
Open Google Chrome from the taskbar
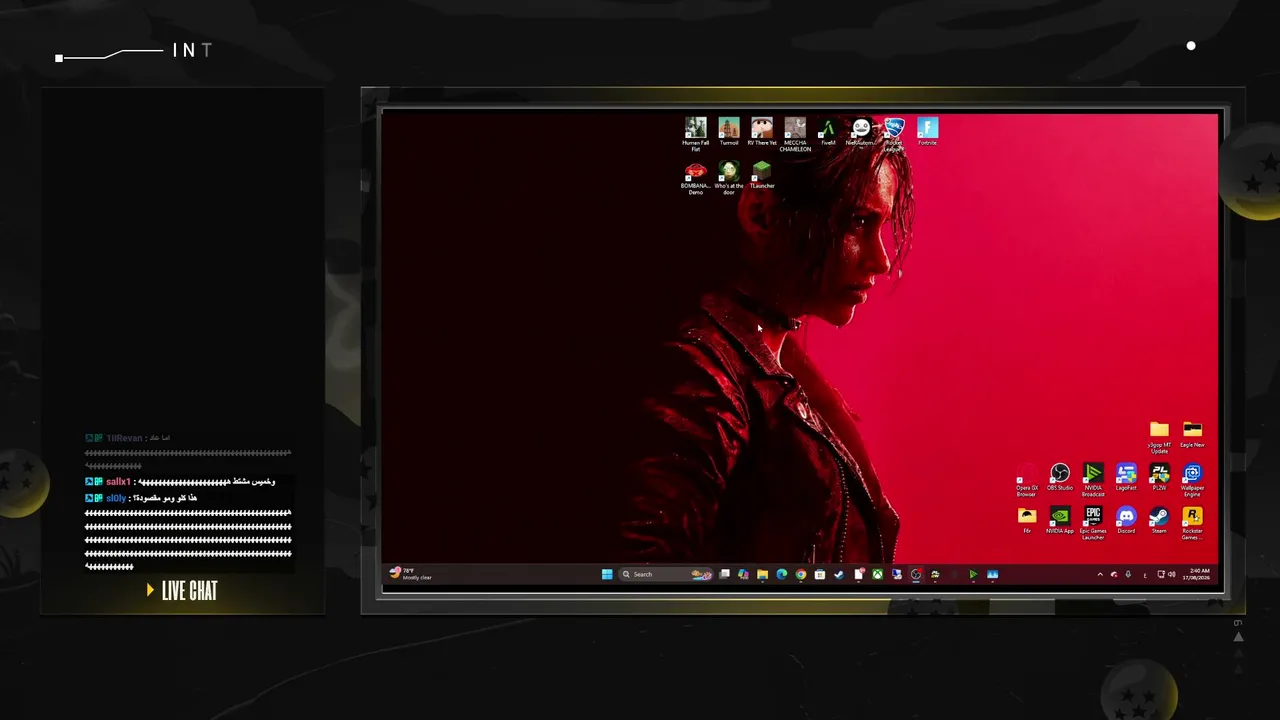(x=800, y=574)
